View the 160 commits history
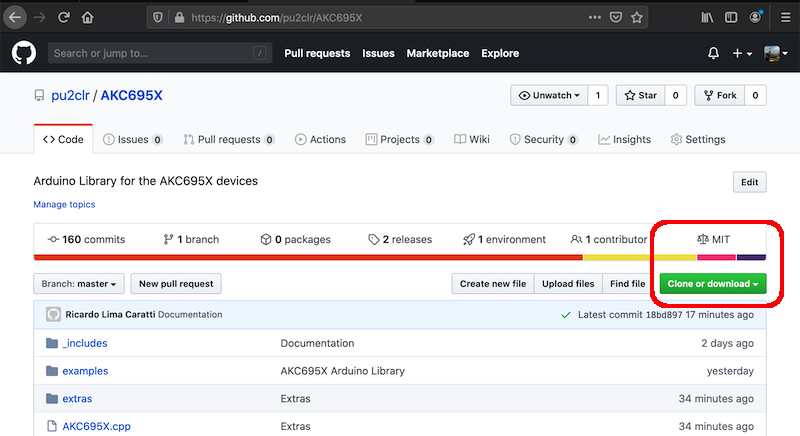Image resolution: width=800 pixels, height=436 pixels. 86,239
